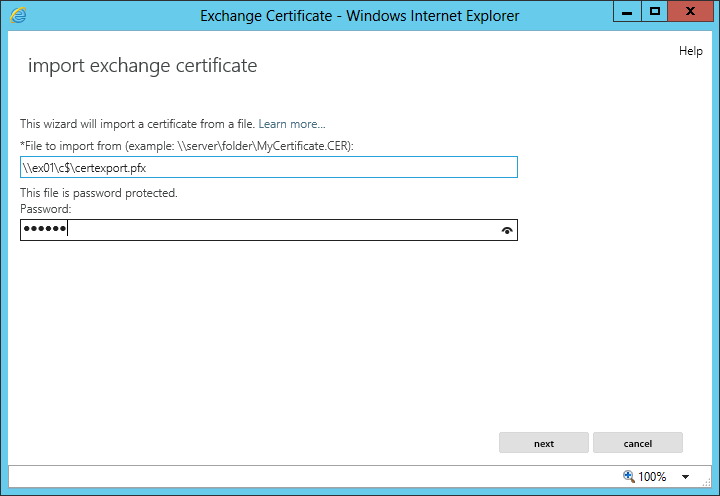Image resolution: width=720 pixels, height=496 pixels.
Task: Click the import exchange certificate heading
Action: (x=142, y=66)
